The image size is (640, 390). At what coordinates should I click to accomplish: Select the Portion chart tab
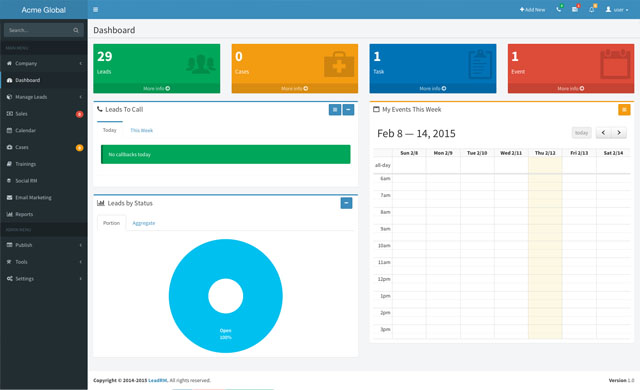[x=111, y=223]
